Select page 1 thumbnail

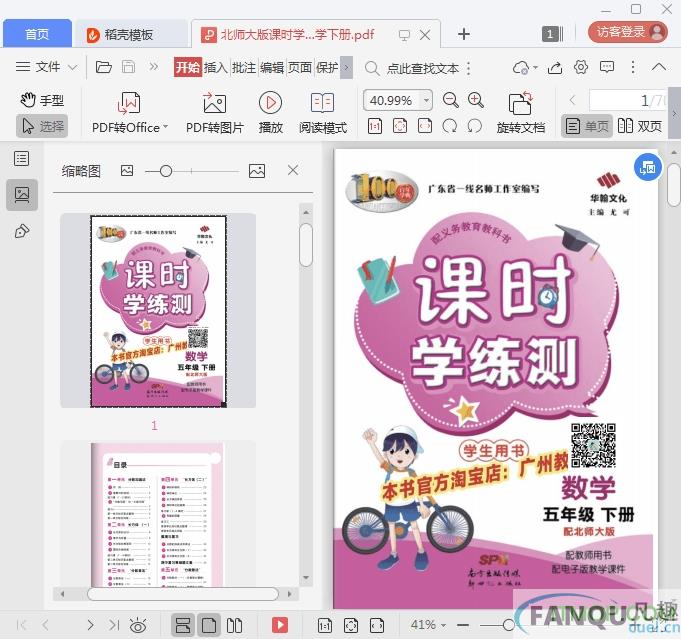158,311
